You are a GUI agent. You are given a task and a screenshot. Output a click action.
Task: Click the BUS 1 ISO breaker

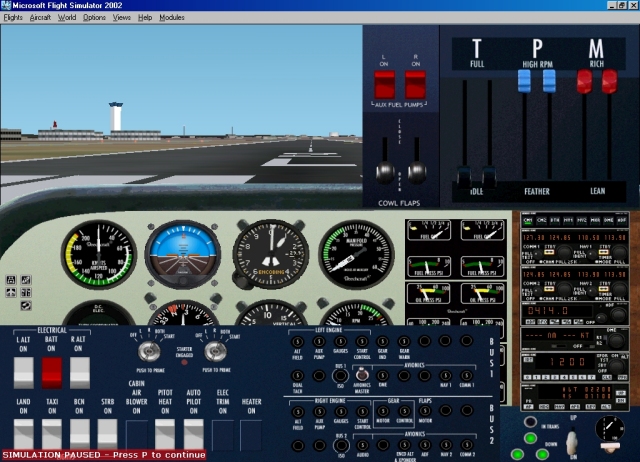coord(340,375)
